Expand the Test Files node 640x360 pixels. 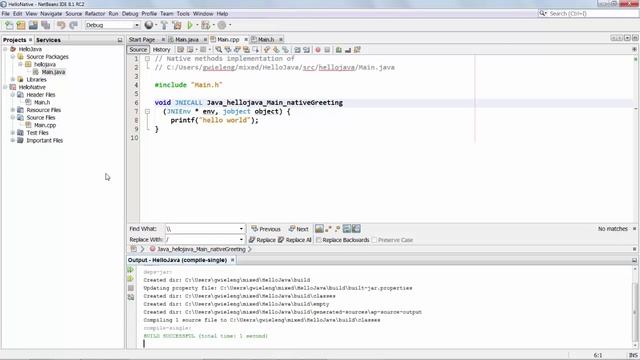[13, 133]
